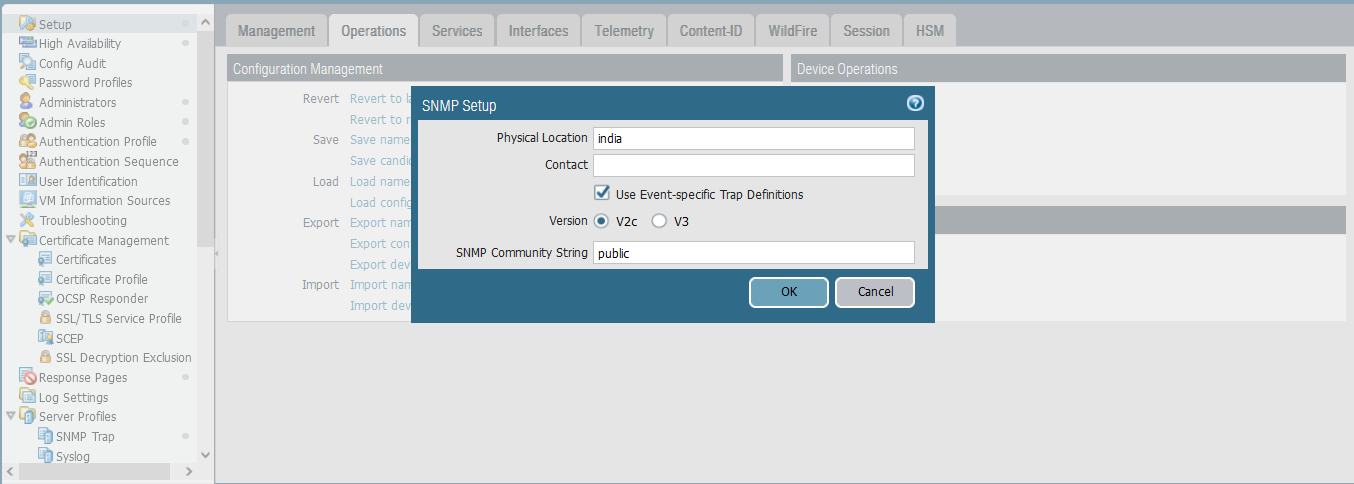Viewport: 1354px width, 484px height.
Task: Select High Availability in the sidebar
Action: pos(80,43)
